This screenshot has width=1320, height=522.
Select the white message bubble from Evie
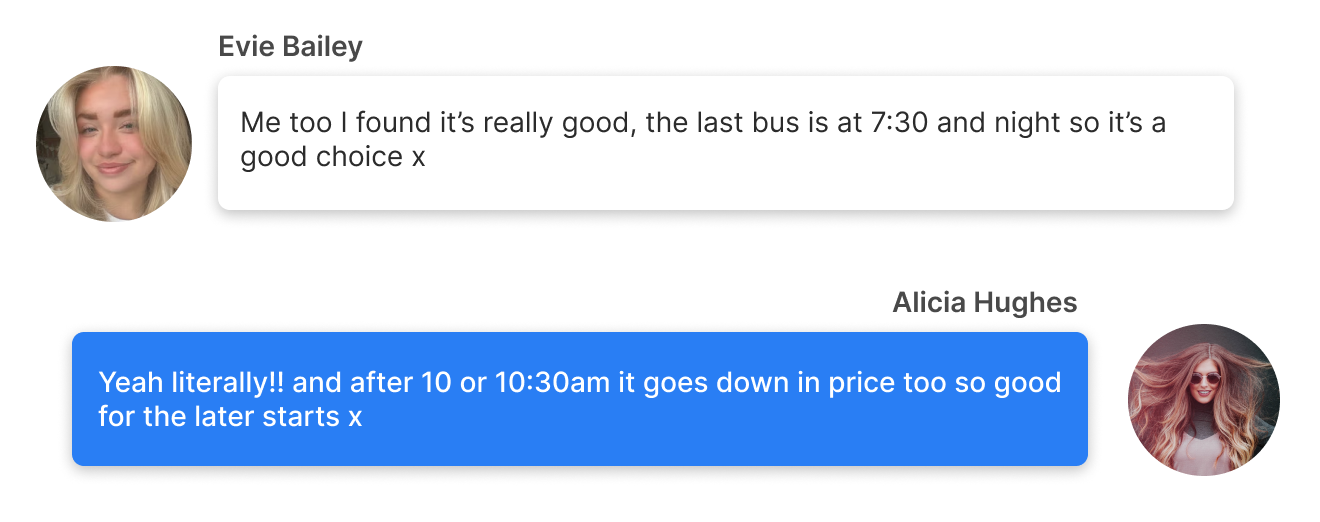[x=726, y=143]
